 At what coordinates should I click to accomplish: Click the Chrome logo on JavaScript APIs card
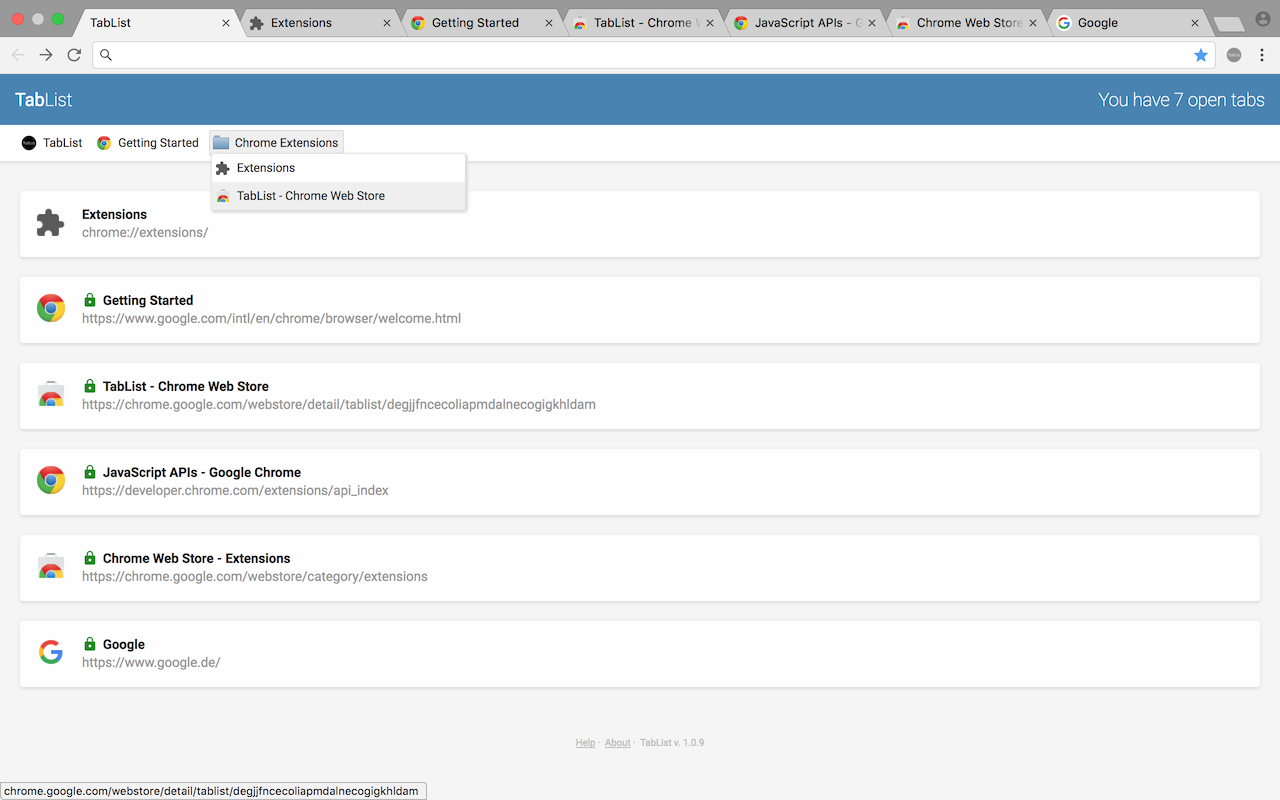pos(51,480)
